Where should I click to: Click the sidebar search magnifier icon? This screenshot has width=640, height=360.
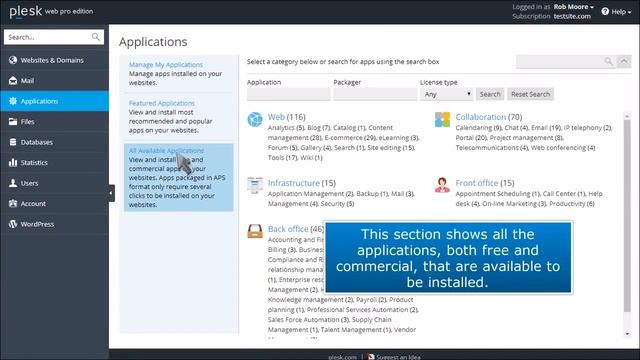pos(96,37)
